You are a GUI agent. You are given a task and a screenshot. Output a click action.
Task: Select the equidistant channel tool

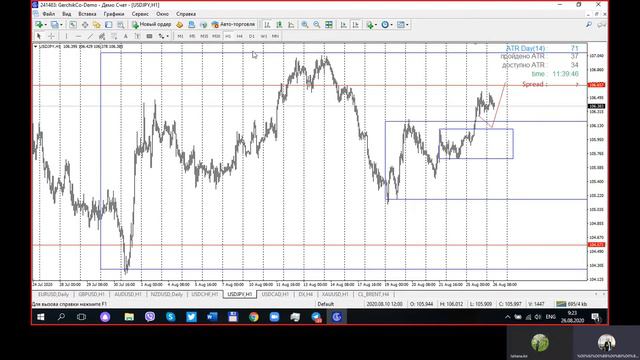[102, 36]
